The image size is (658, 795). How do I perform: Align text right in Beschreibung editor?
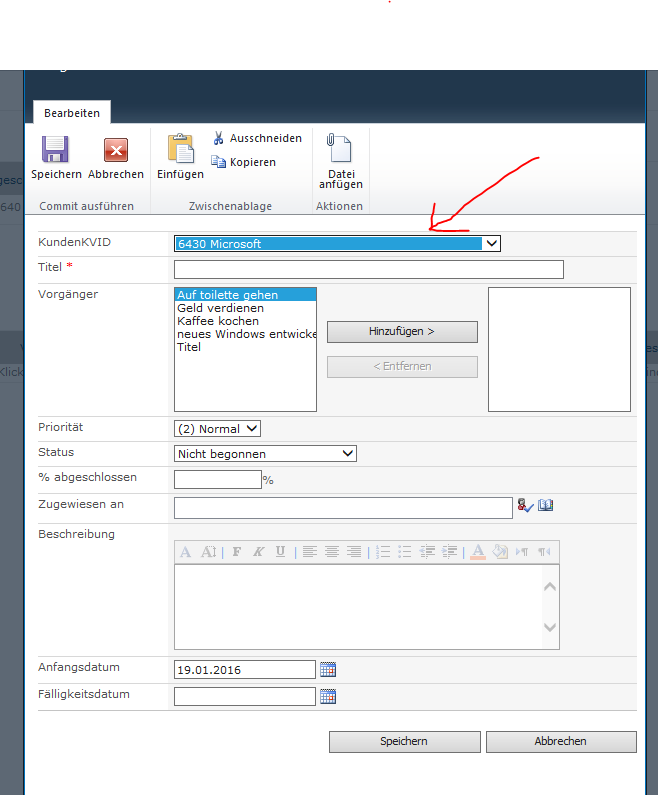coord(354,552)
